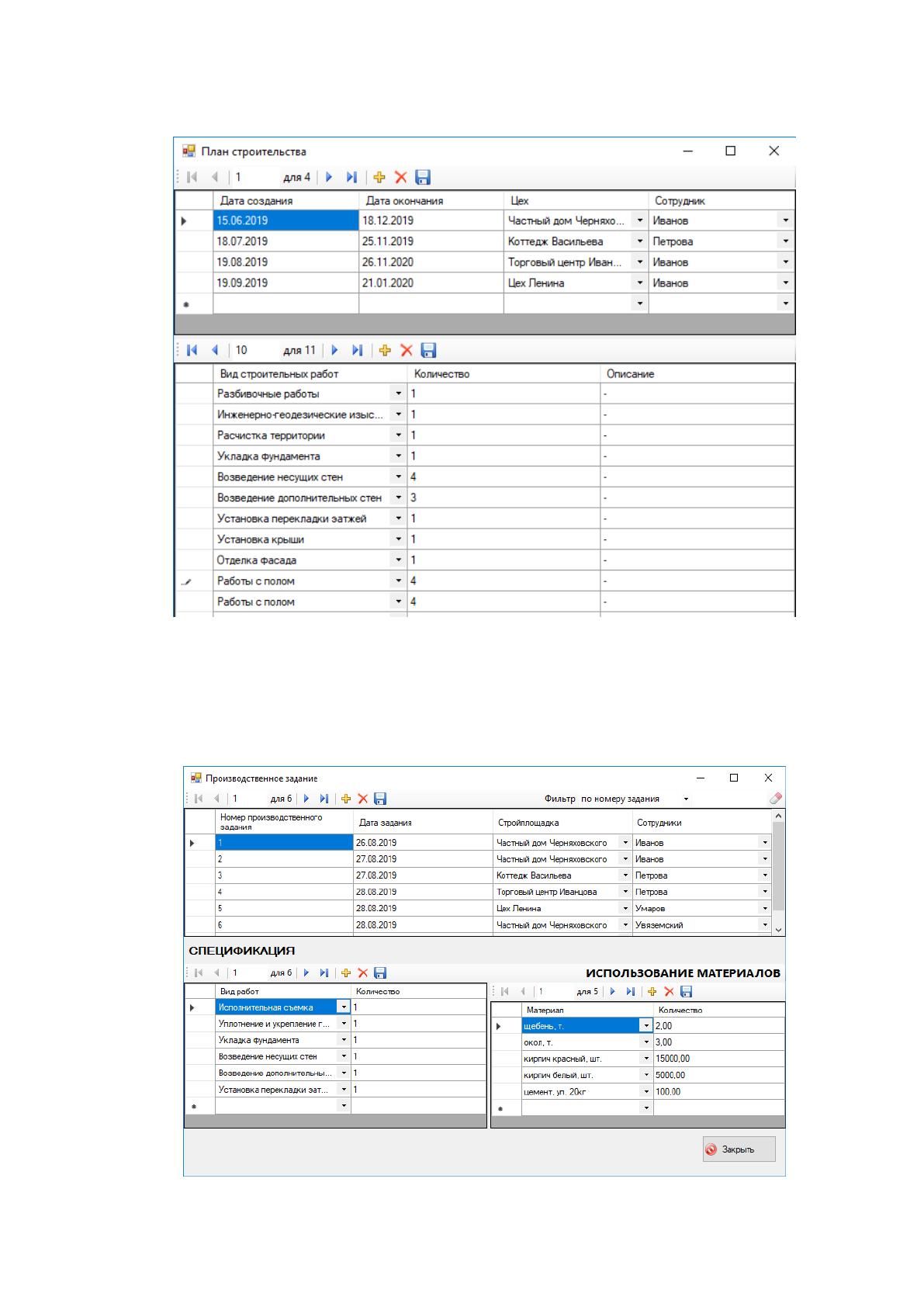Click eraser icon to clear task filter
Image resolution: width=924 pixels, height=1307 pixels.
(x=775, y=799)
